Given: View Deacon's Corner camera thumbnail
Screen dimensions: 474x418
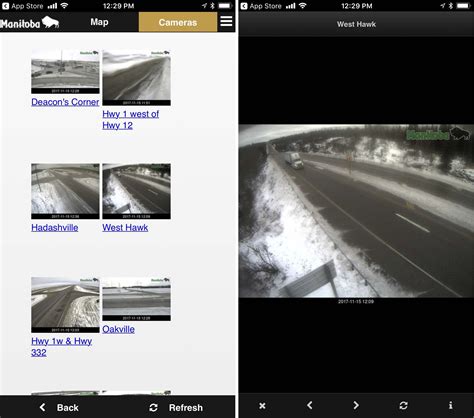Looking at the screenshot, I should [x=65, y=72].
